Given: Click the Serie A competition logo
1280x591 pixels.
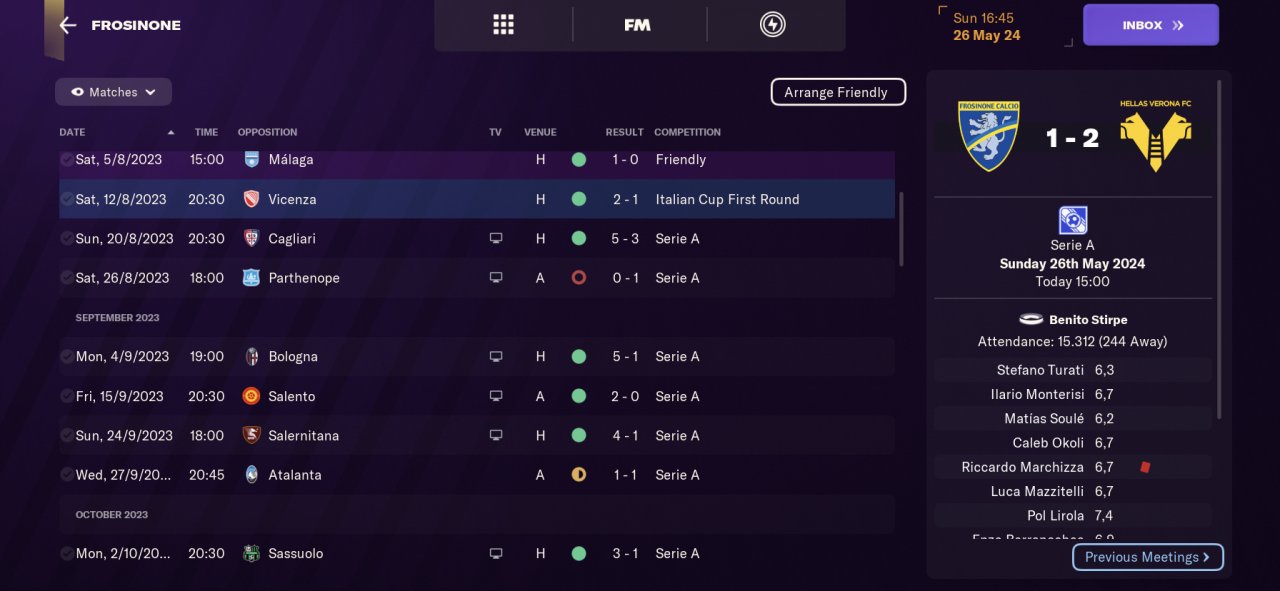Looking at the screenshot, I should point(1072,220).
